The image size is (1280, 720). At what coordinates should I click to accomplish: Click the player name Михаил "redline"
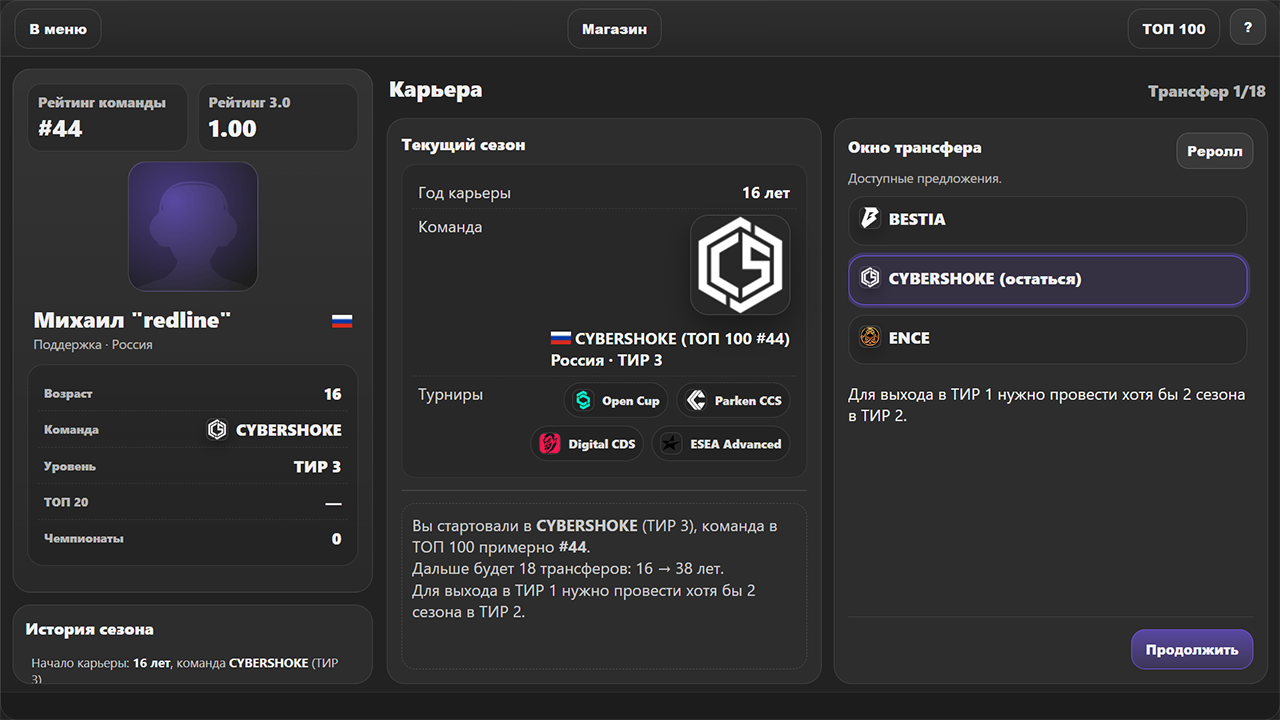132,320
